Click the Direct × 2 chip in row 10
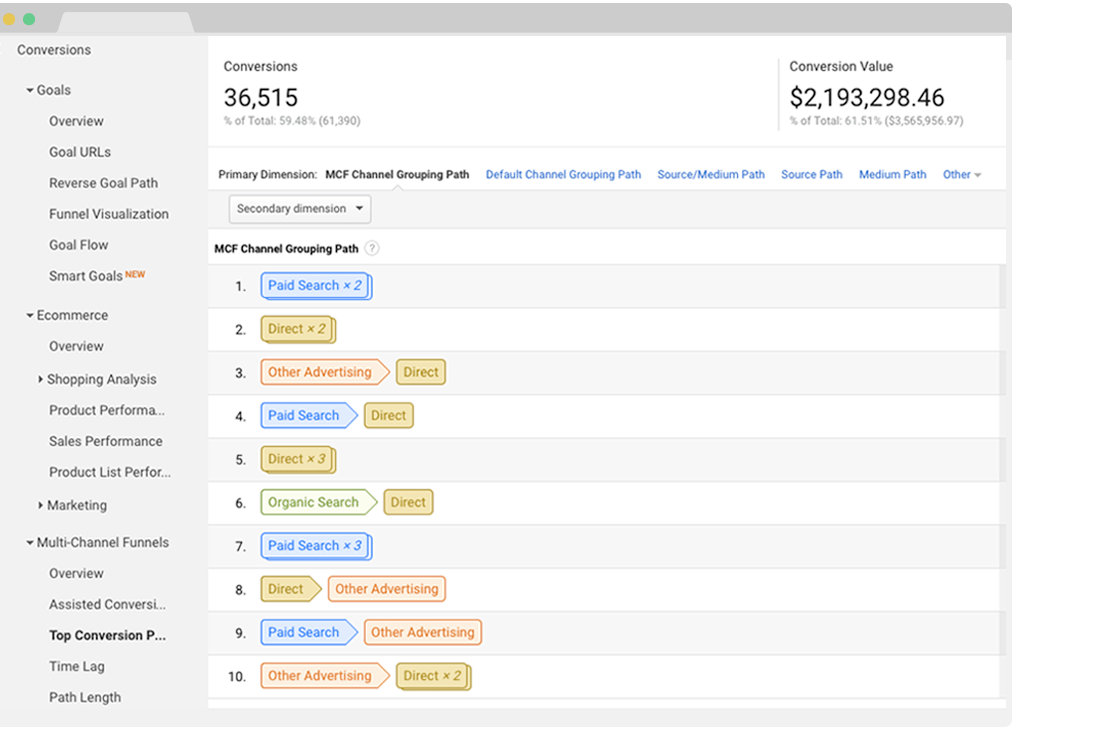The height and width of the screenshot is (732, 1094). click(x=432, y=677)
